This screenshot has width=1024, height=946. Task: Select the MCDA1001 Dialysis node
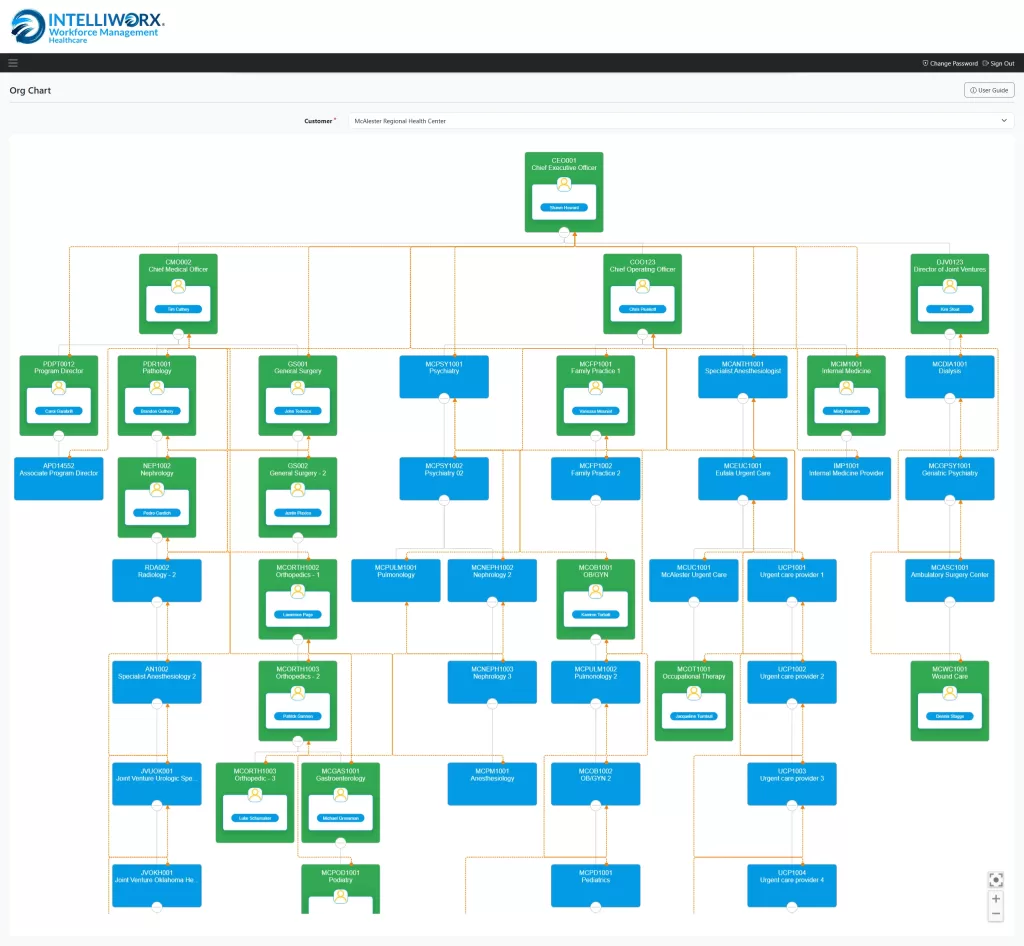949,376
